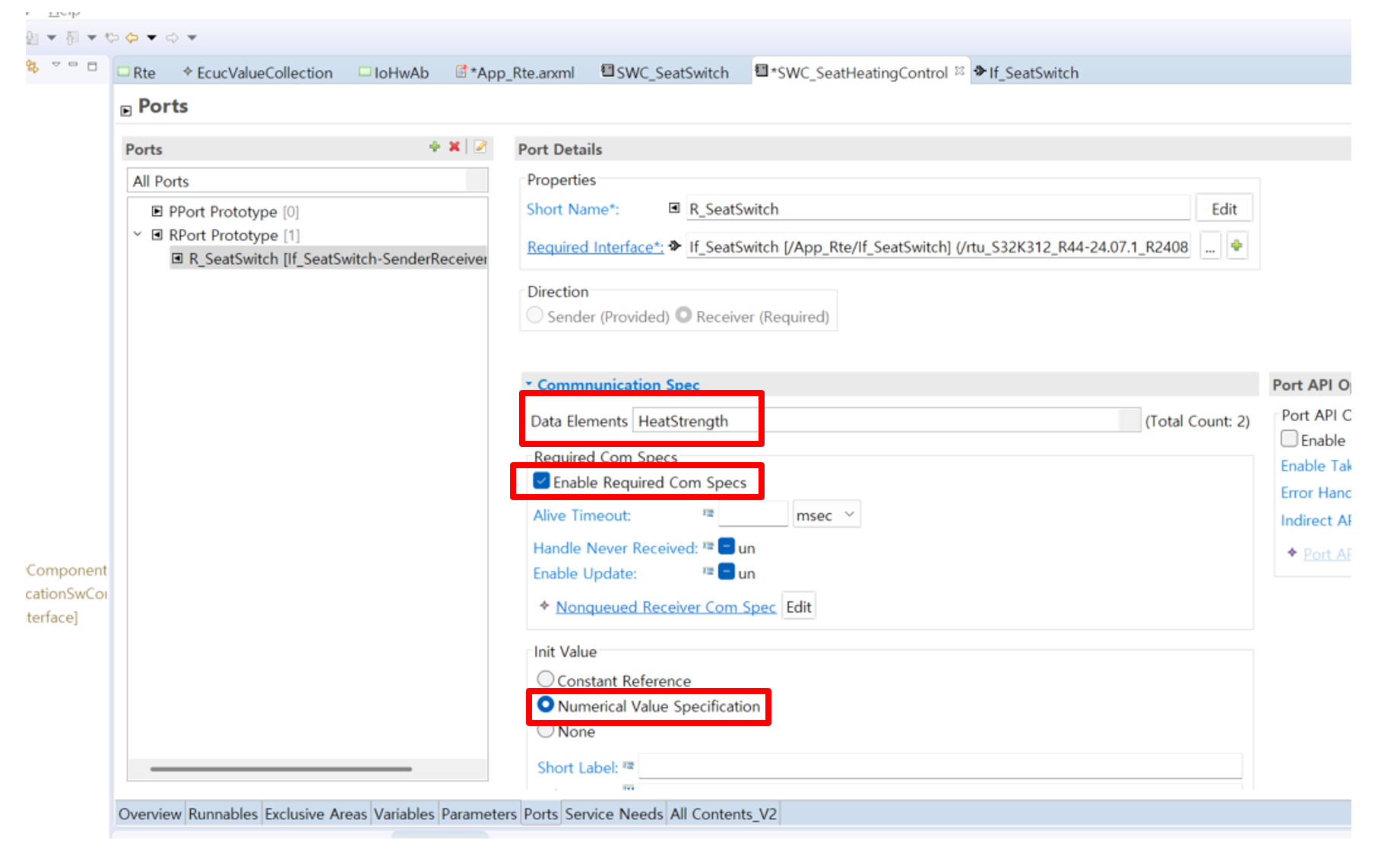Select the Constant Reference radio button

(546, 679)
